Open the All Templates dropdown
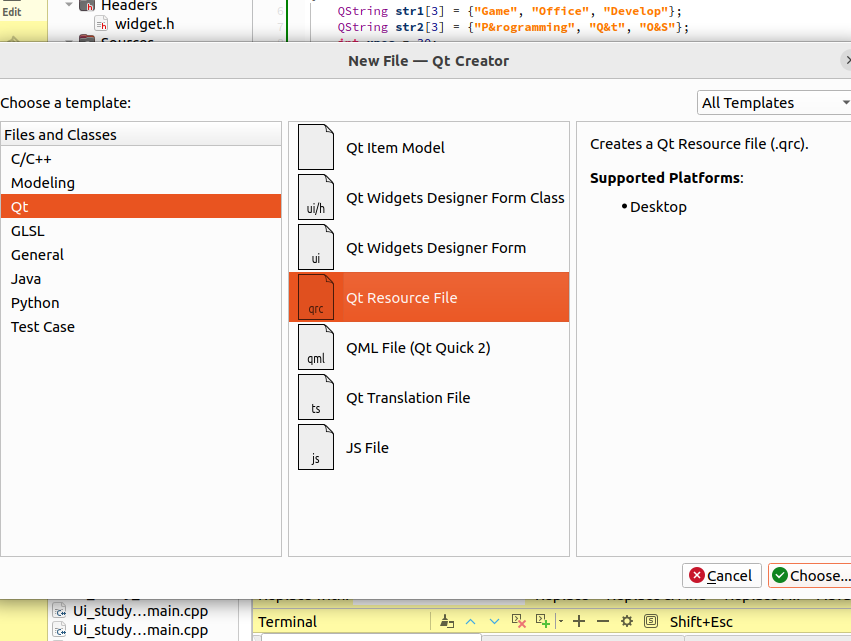 pyautogui.click(x=774, y=103)
